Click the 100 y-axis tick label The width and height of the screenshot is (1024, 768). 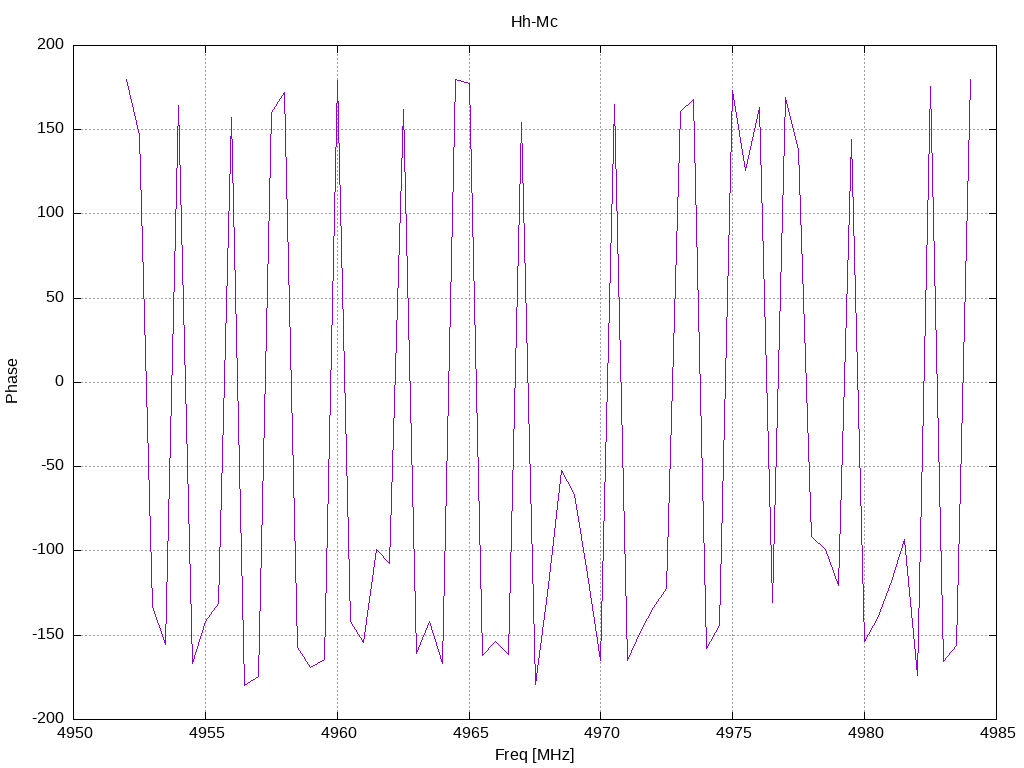point(51,213)
